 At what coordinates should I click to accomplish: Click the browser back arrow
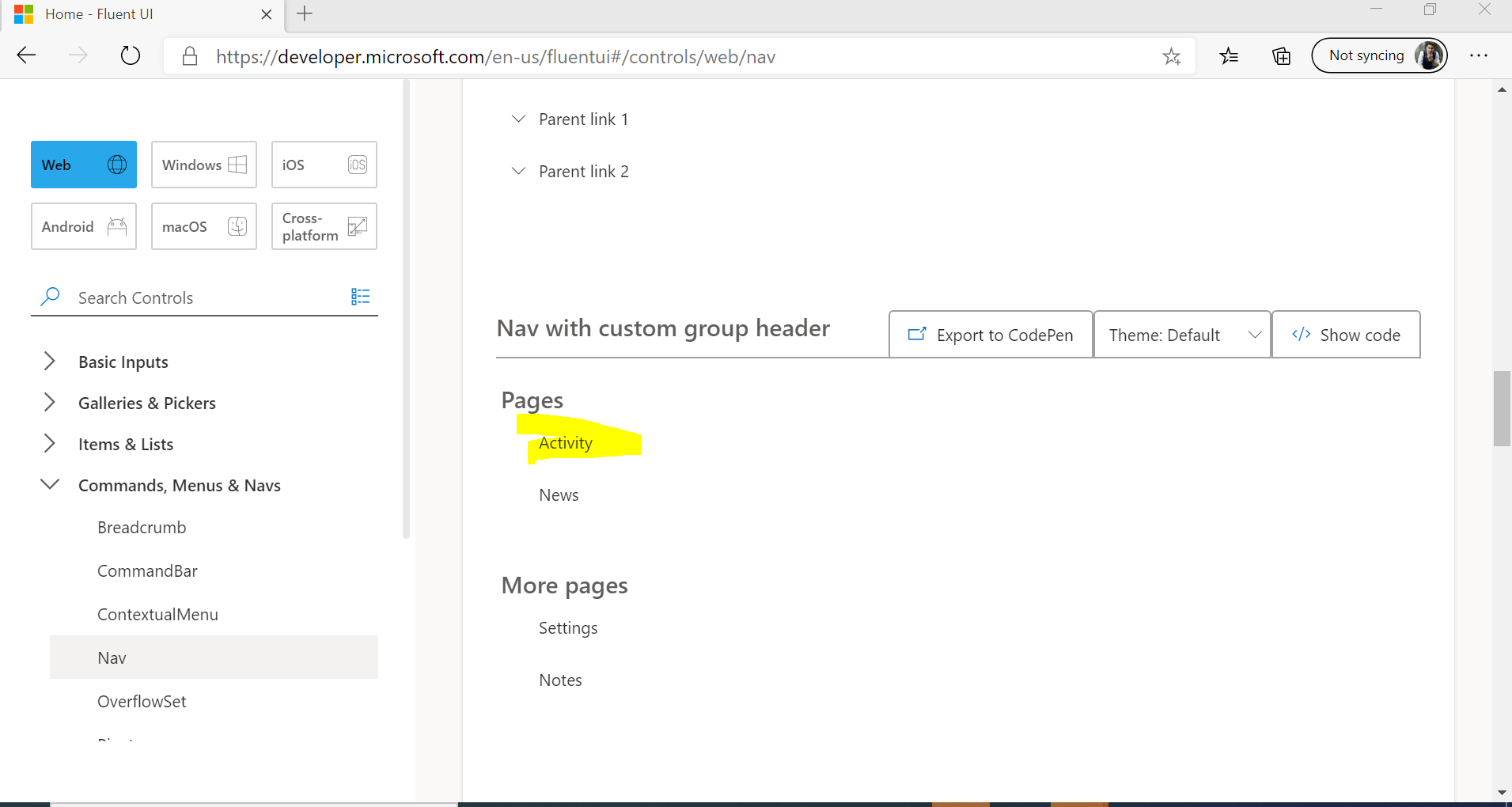tap(27, 55)
